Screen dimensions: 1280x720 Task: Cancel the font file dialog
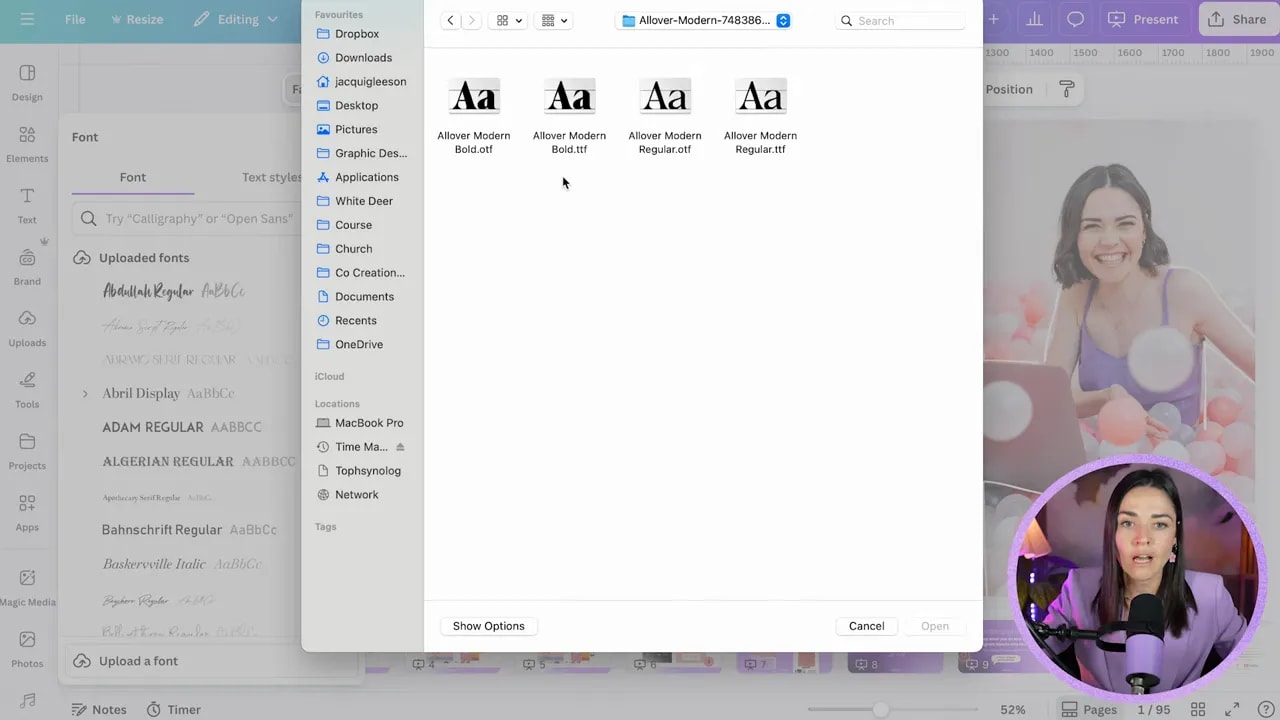point(866,625)
